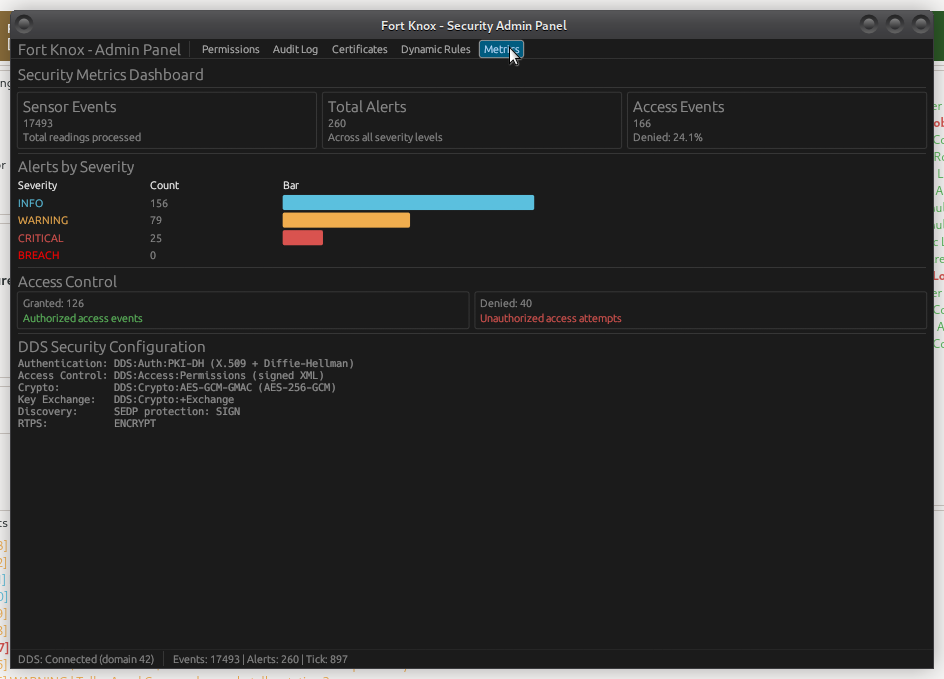Open the Audit Log tab
Screen dimensions: 944x679
(295, 49)
